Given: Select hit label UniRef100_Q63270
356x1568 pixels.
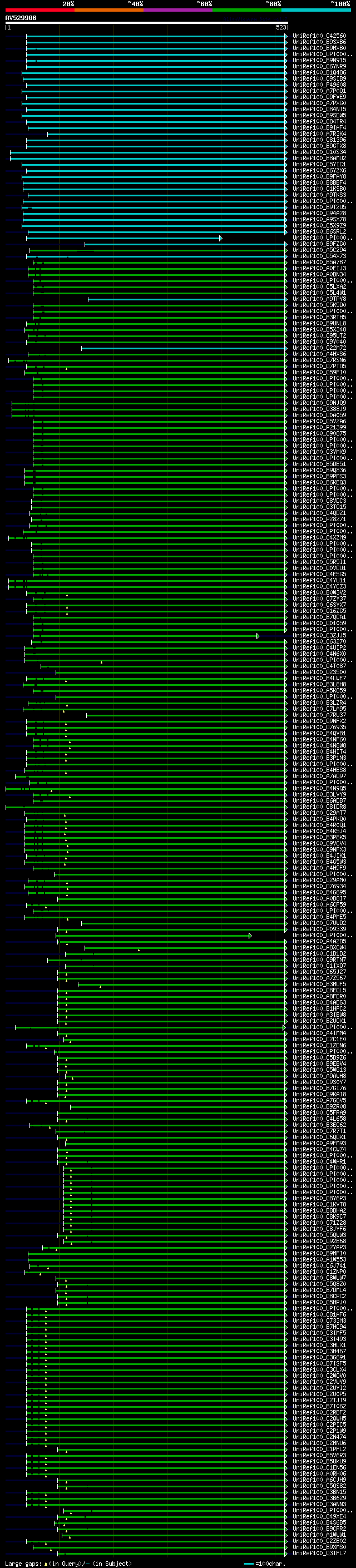Looking at the screenshot, I should tap(319, 641).
